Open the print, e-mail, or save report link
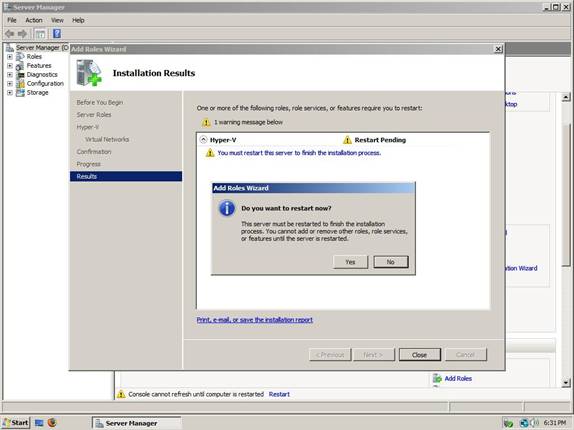 click(255, 320)
